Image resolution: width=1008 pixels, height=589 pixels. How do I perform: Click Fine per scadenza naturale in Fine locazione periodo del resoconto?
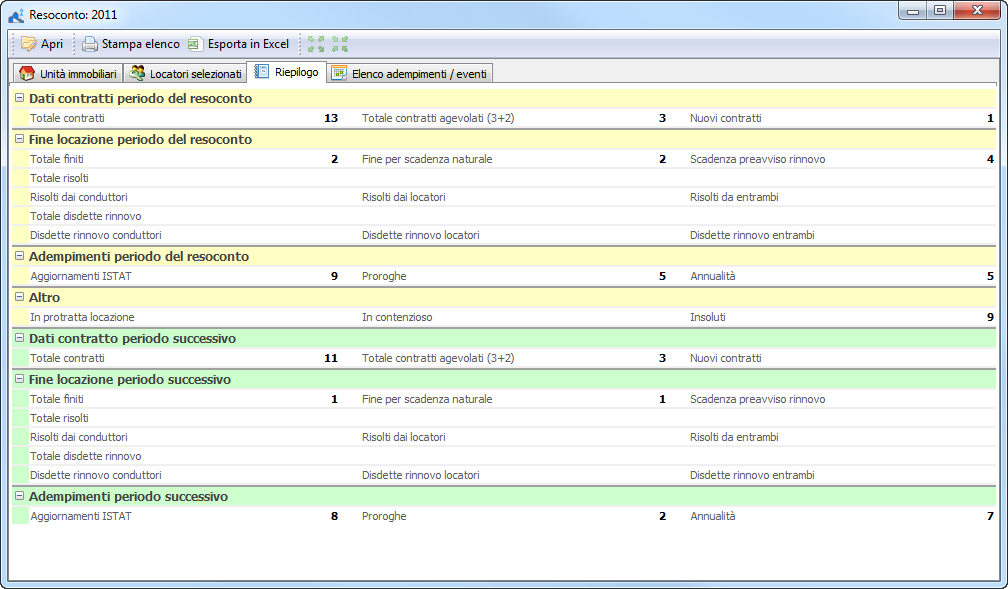pyautogui.click(x=427, y=159)
